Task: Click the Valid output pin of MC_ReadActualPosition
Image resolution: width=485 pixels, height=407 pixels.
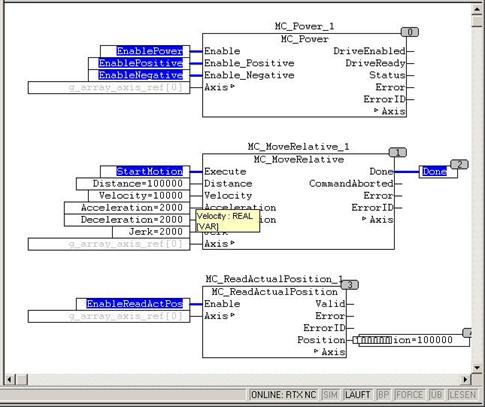Action: [x=330, y=304]
